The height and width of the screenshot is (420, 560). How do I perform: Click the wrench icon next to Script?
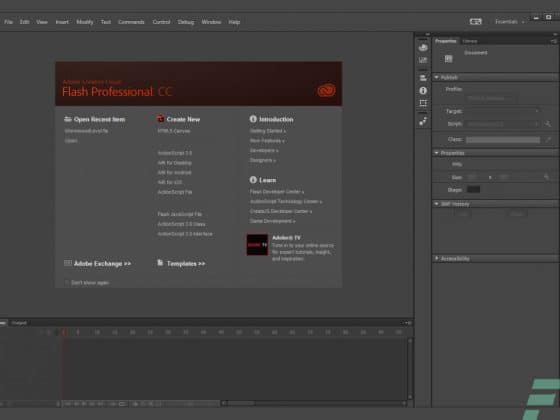[x=548, y=124]
